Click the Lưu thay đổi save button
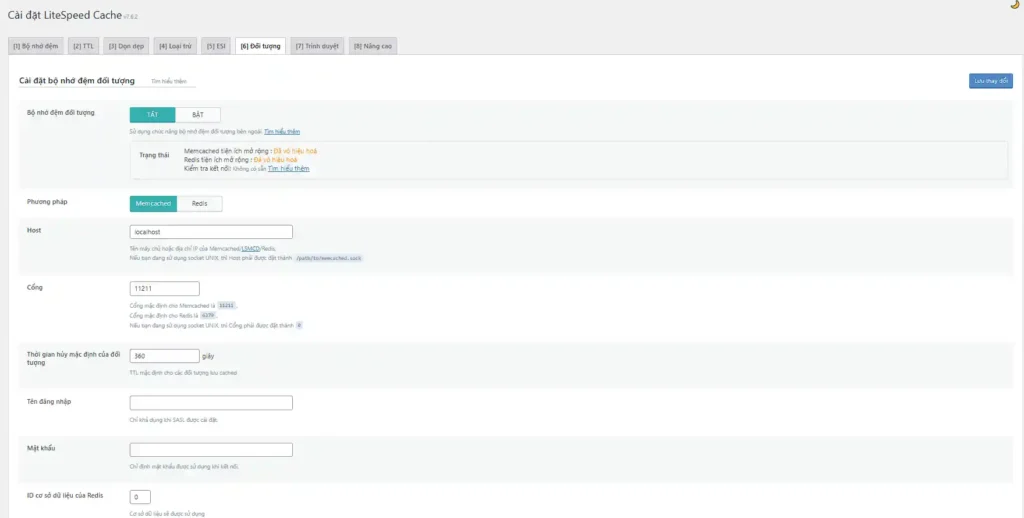This screenshot has height=518, width=1024. [990, 81]
